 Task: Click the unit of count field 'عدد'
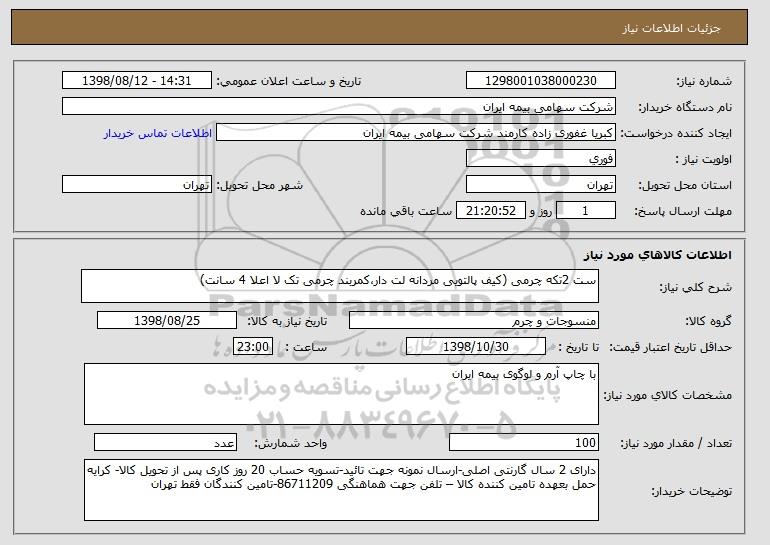[165, 442]
